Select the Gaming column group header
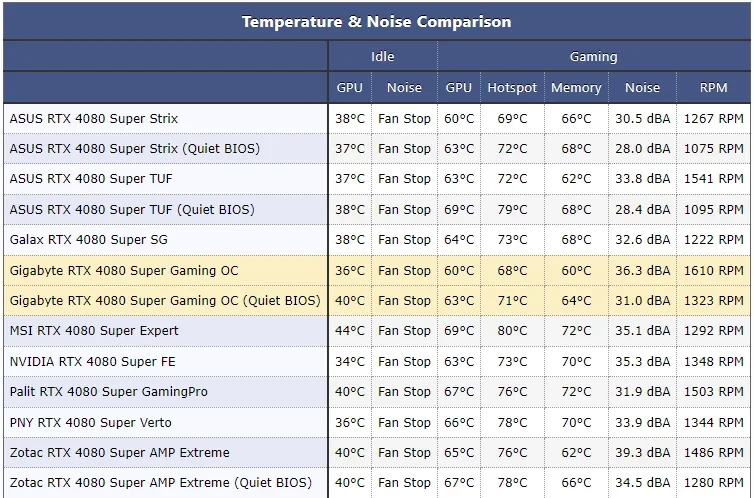 click(593, 56)
